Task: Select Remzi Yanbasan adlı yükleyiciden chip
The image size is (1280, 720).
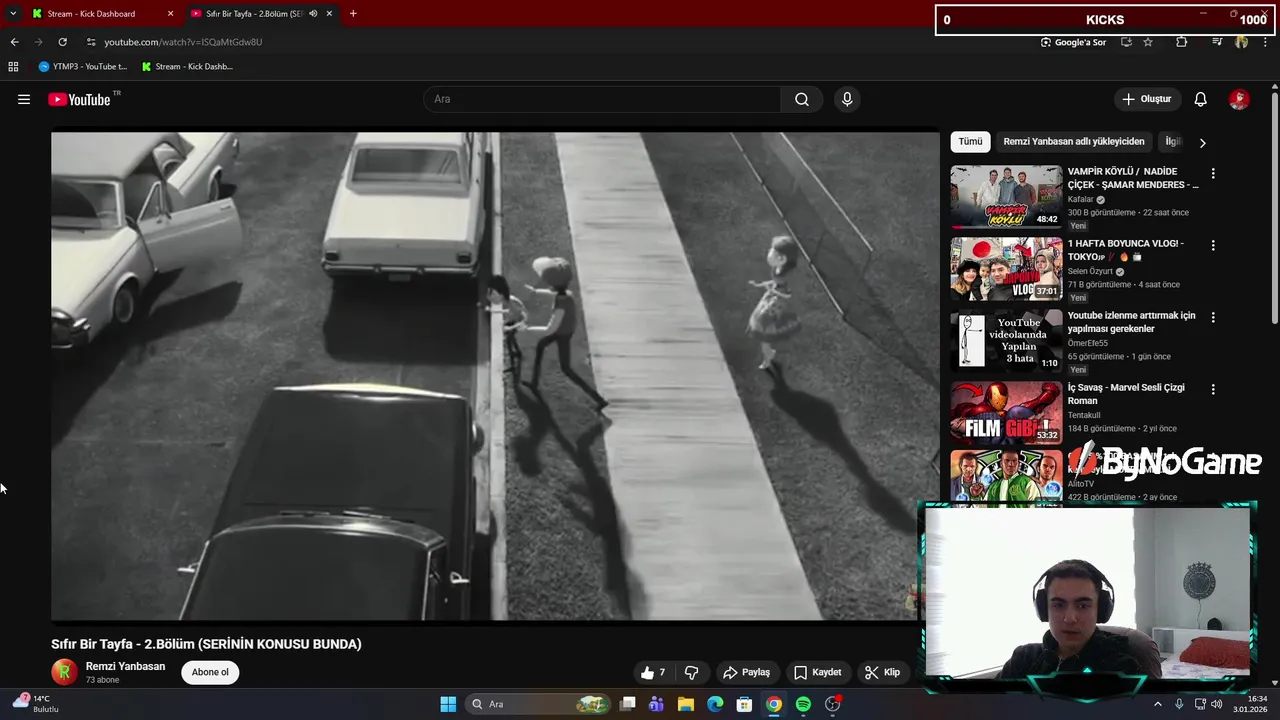Action: (1074, 142)
